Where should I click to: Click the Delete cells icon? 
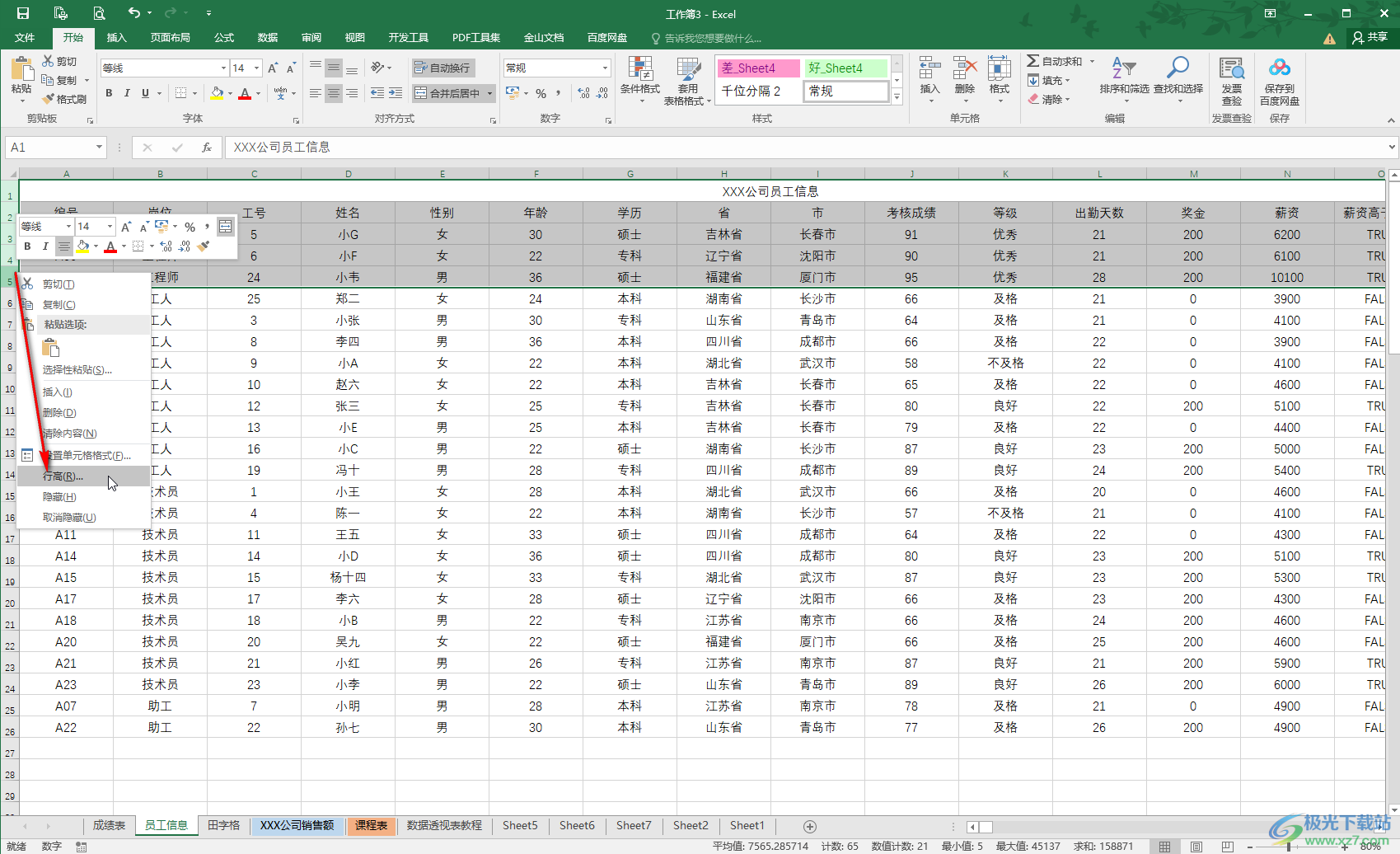(965, 69)
